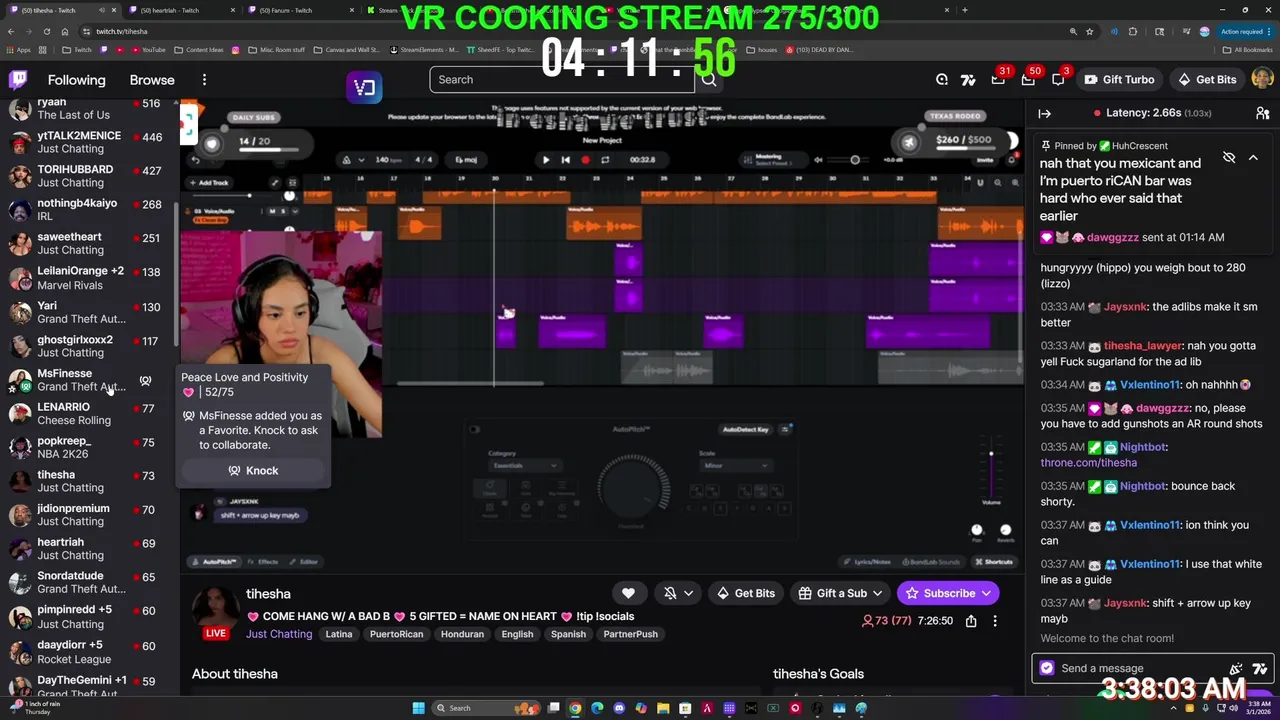Open the Just Chatting category link

(279, 634)
